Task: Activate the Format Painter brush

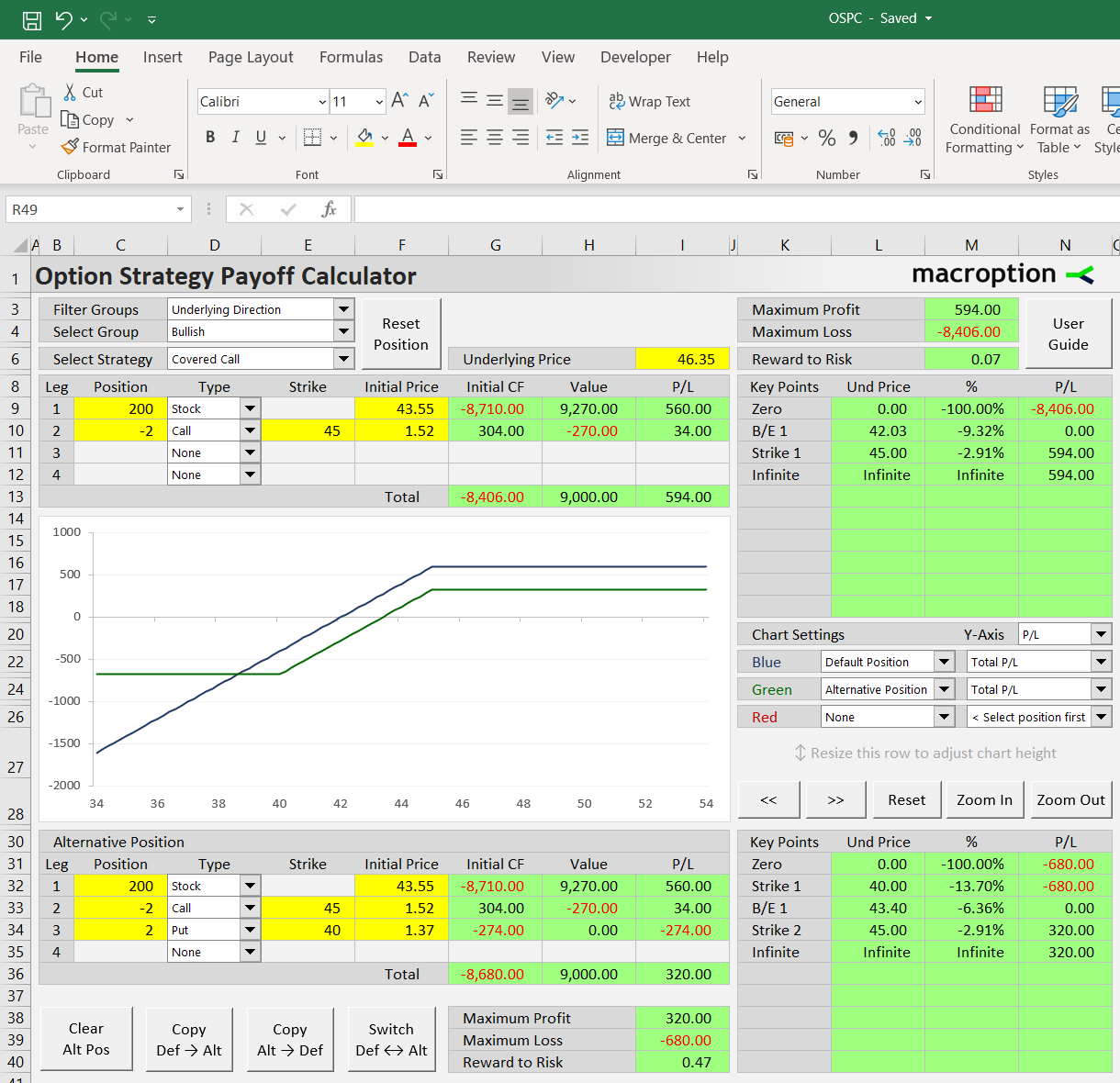Action: pyautogui.click(x=70, y=147)
